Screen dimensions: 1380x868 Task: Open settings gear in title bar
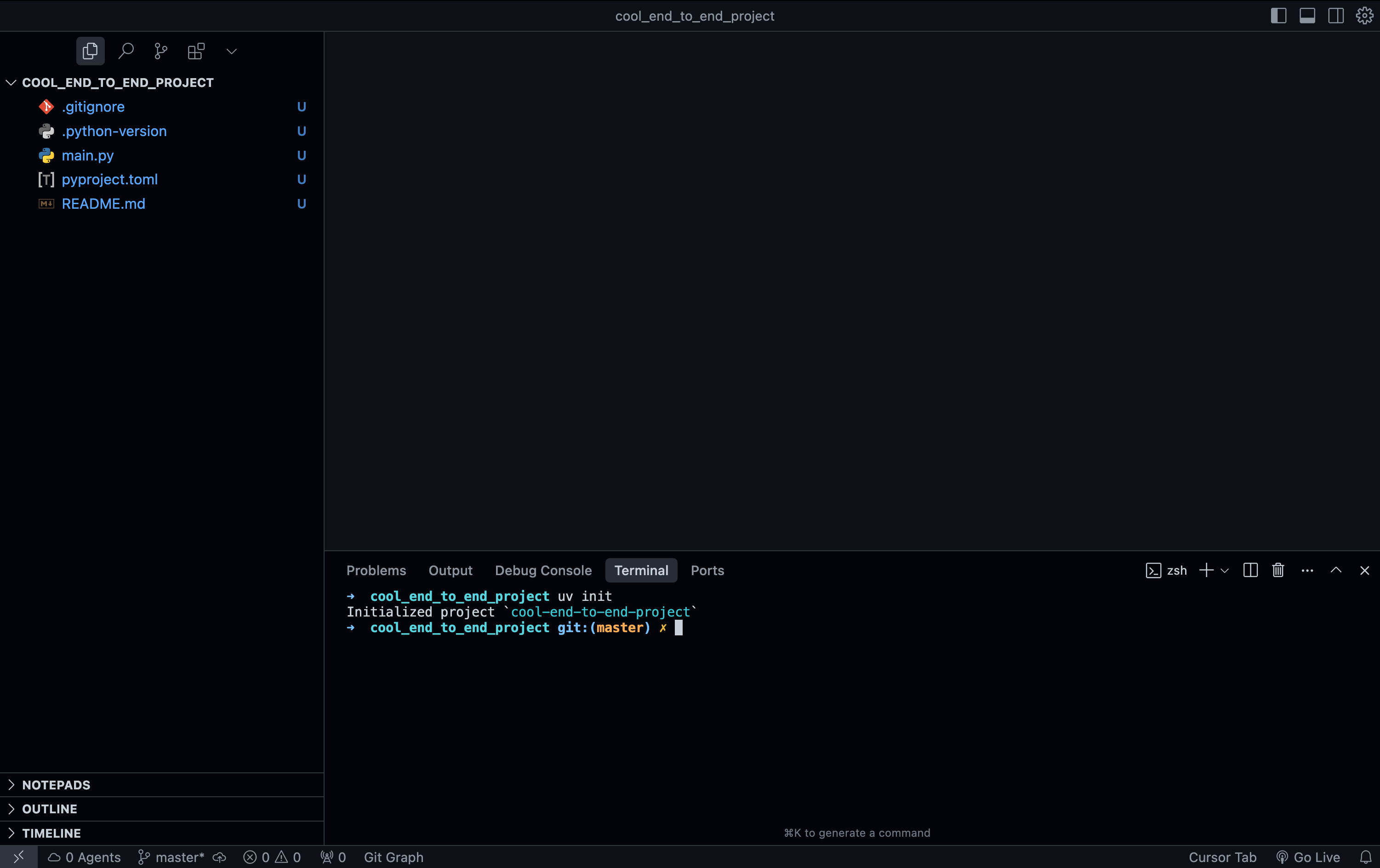click(1364, 16)
